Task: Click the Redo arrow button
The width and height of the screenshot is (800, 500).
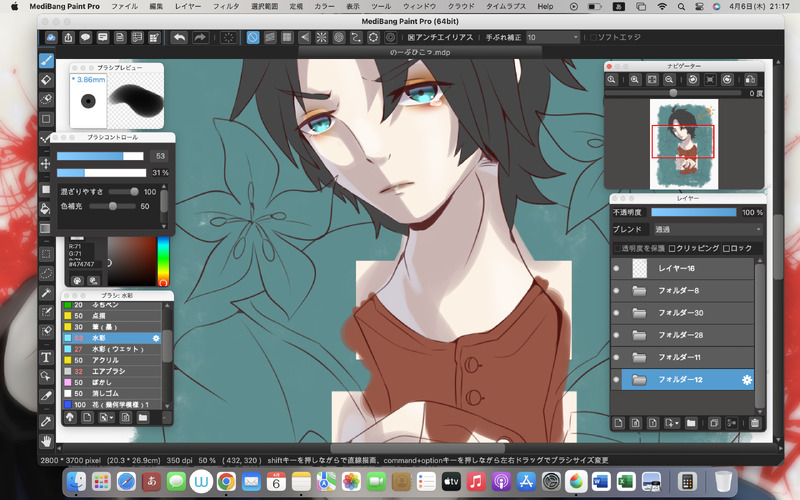Action: click(201, 37)
